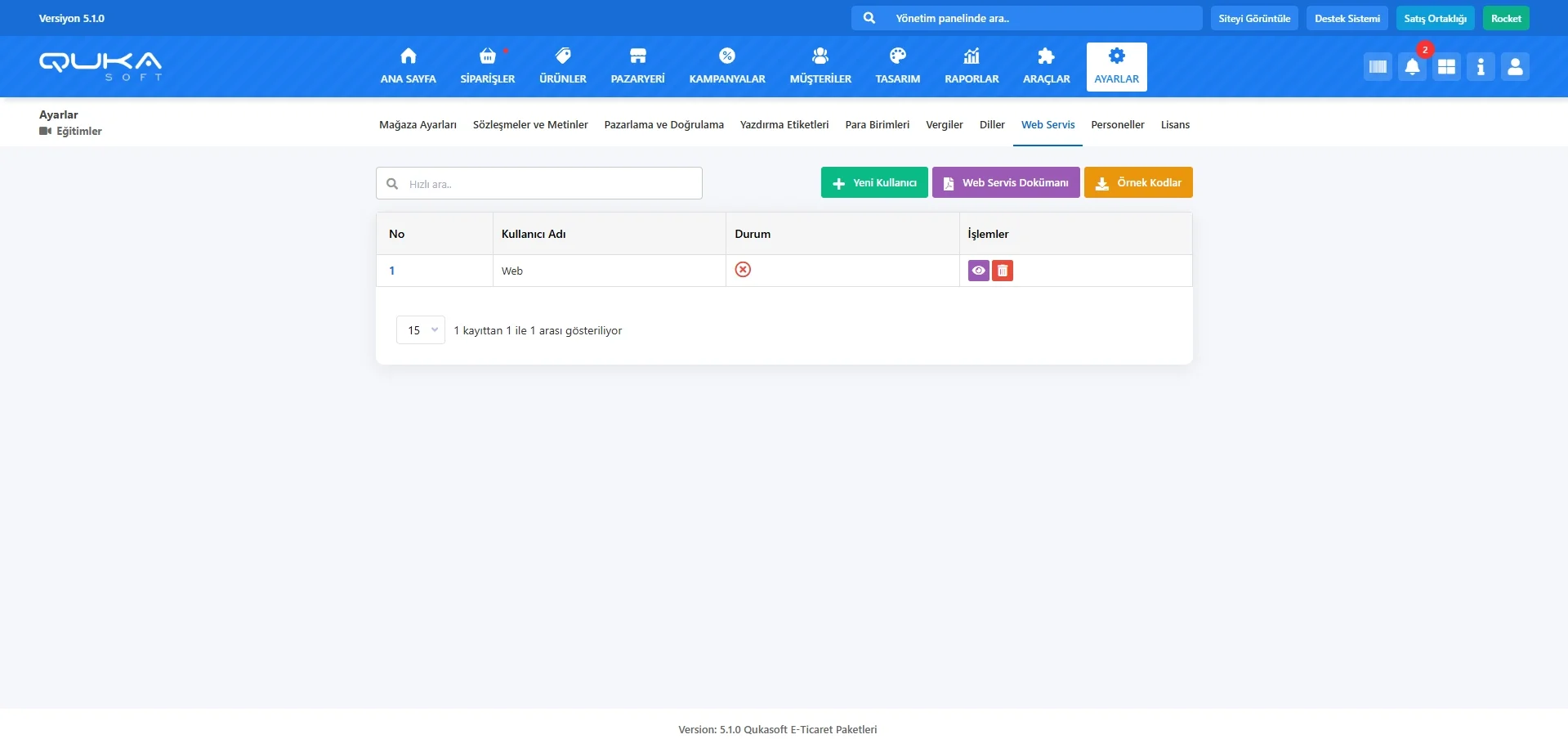Open the notifications bell
The width and height of the screenshot is (1568, 748).
1412,67
